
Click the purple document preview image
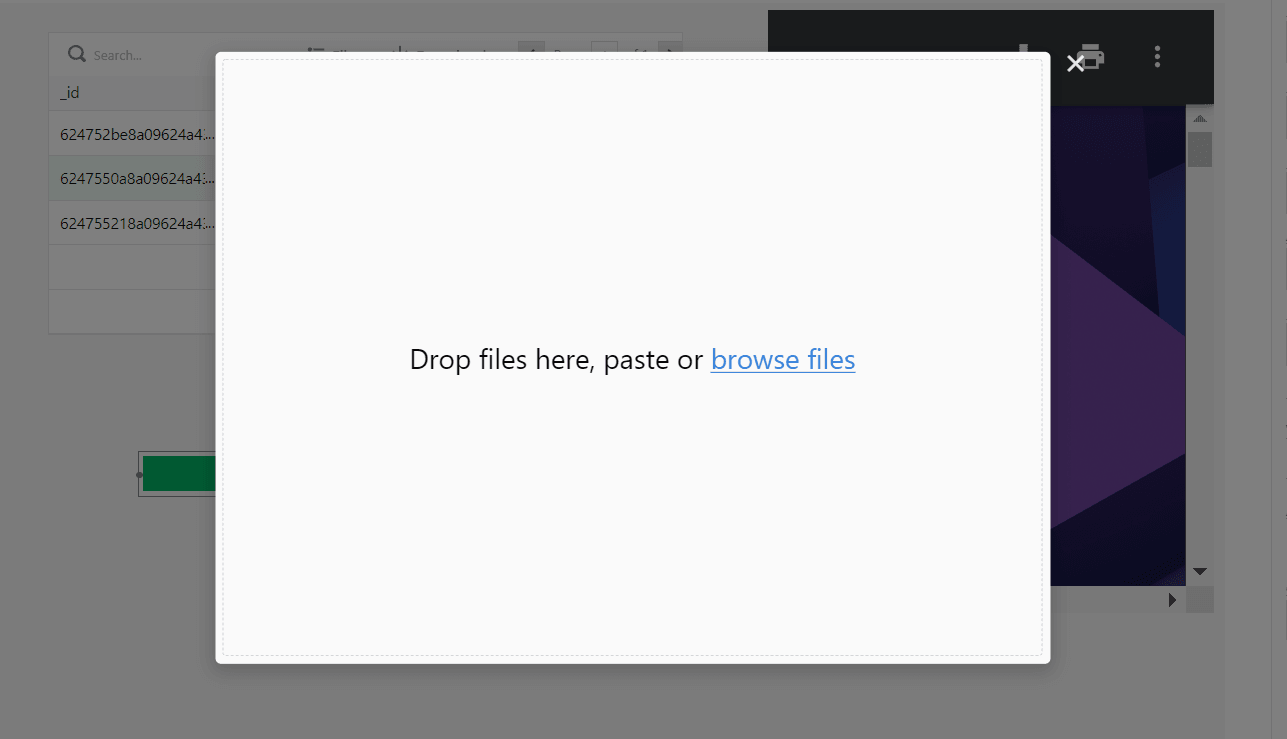[x=1115, y=340]
